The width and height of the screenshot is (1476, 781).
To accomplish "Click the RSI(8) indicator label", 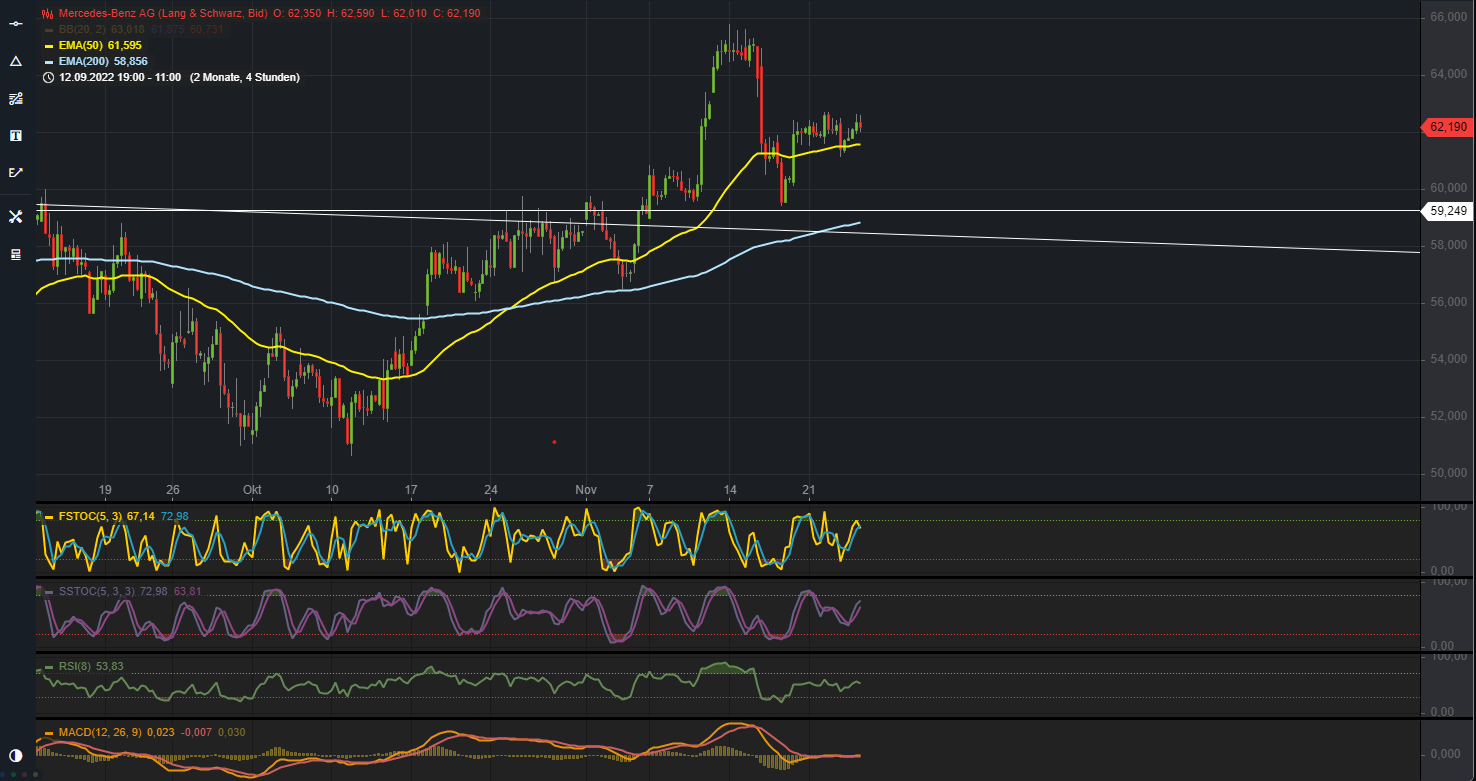I will (x=78, y=665).
